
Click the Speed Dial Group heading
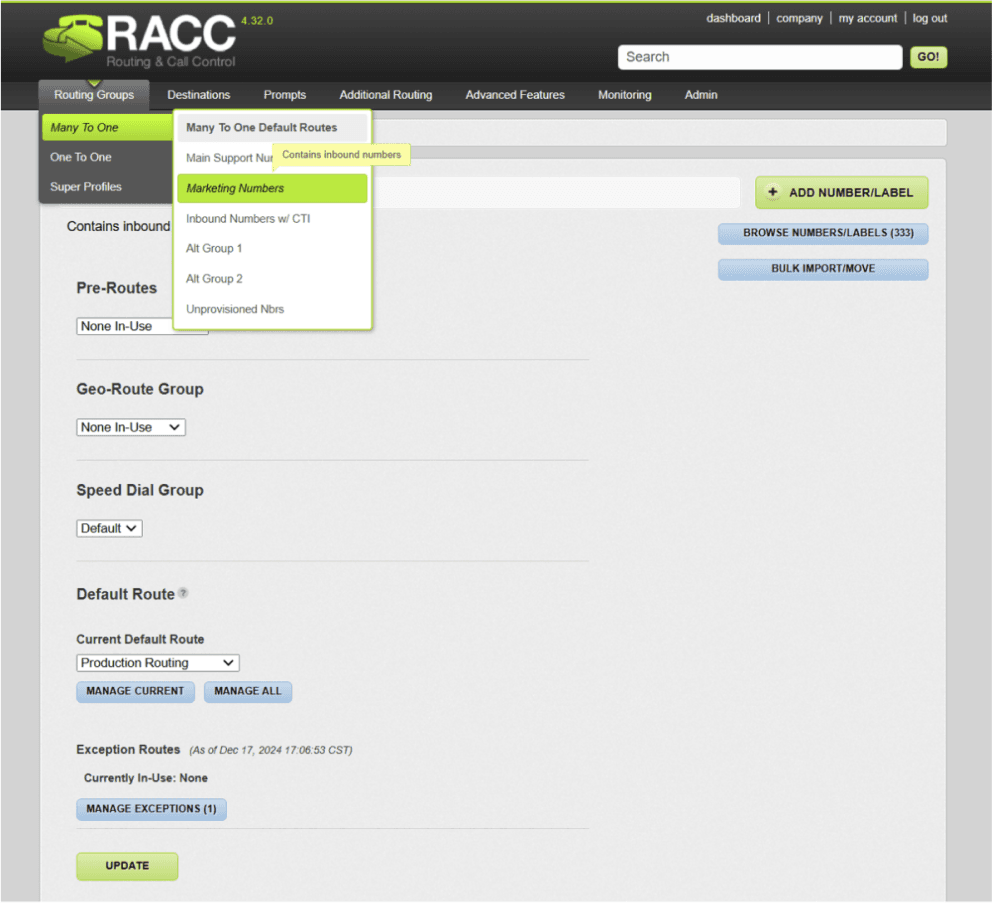pyautogui.click(x=140, y=490)
